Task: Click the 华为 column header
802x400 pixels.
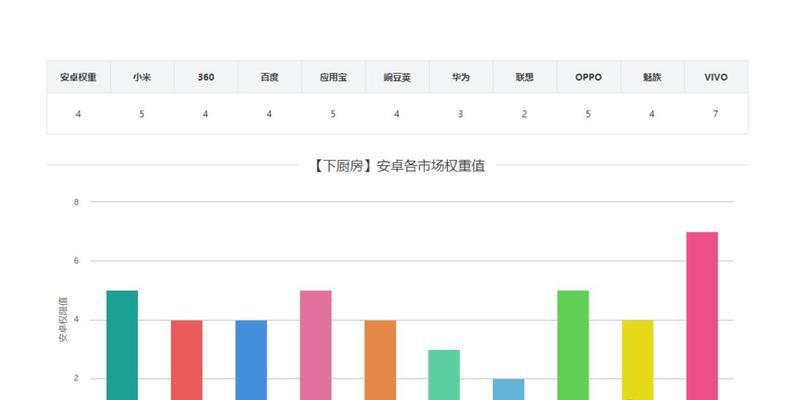Action: coord(461,77)
